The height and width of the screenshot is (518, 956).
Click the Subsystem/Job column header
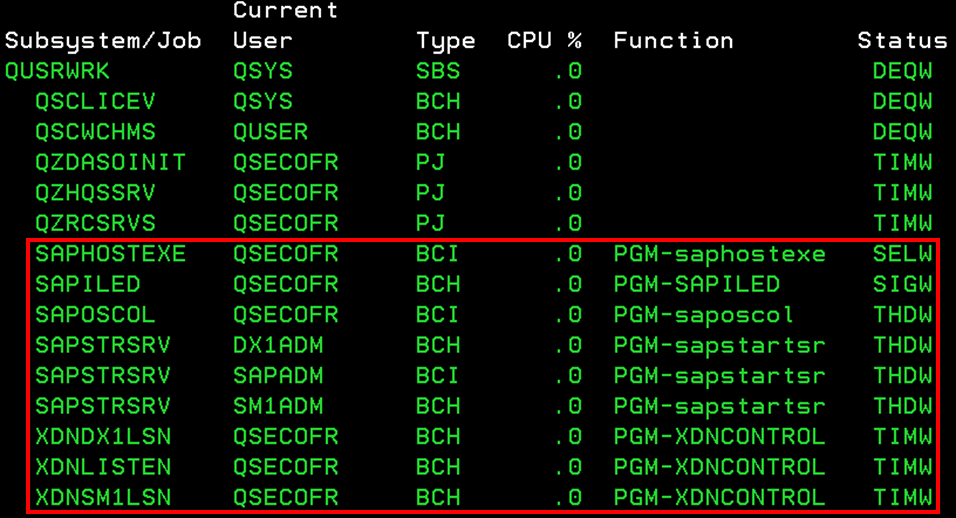pyautogui.click(x=103, y=41)
